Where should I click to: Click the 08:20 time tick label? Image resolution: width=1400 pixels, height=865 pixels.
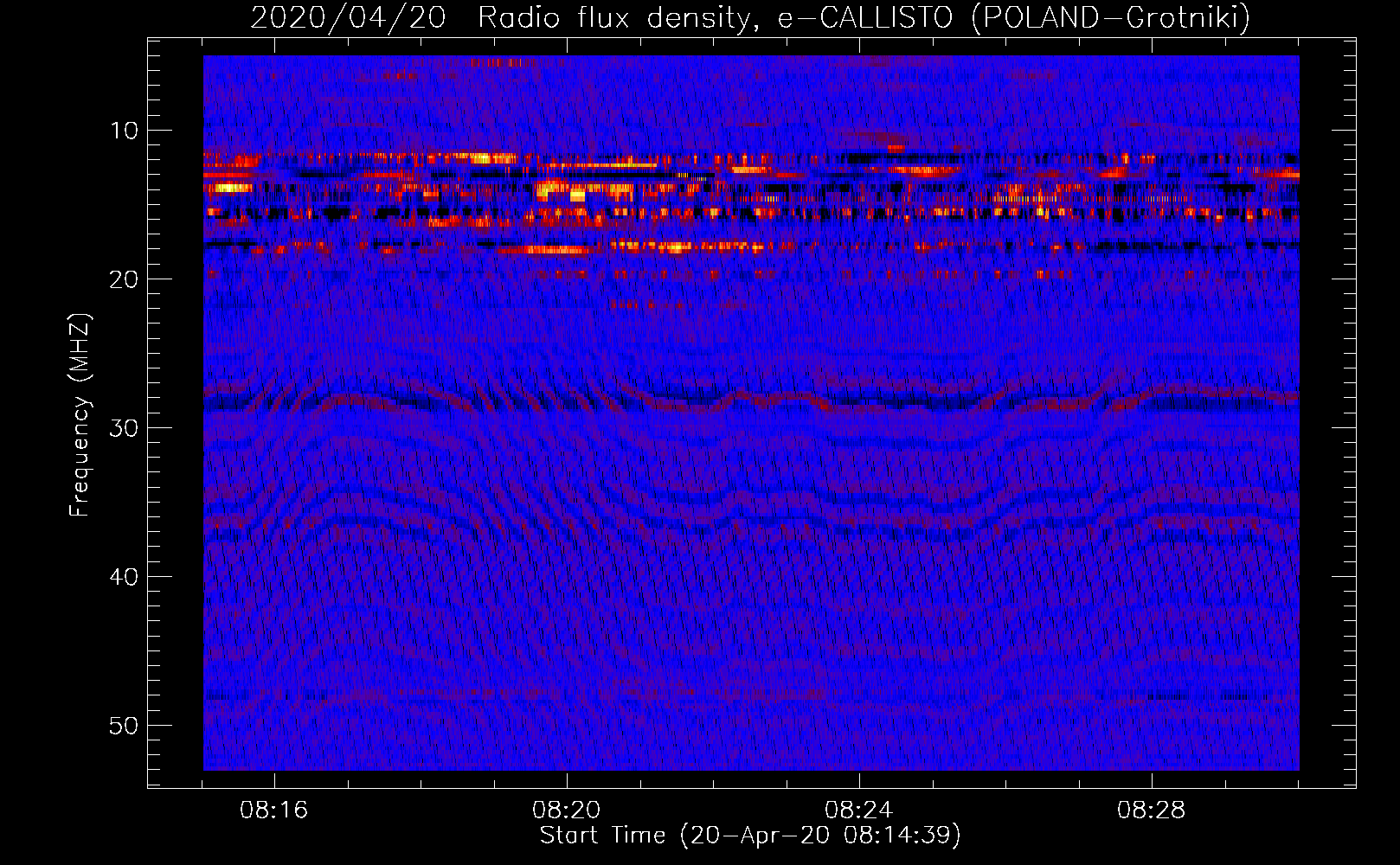point(567,811)
